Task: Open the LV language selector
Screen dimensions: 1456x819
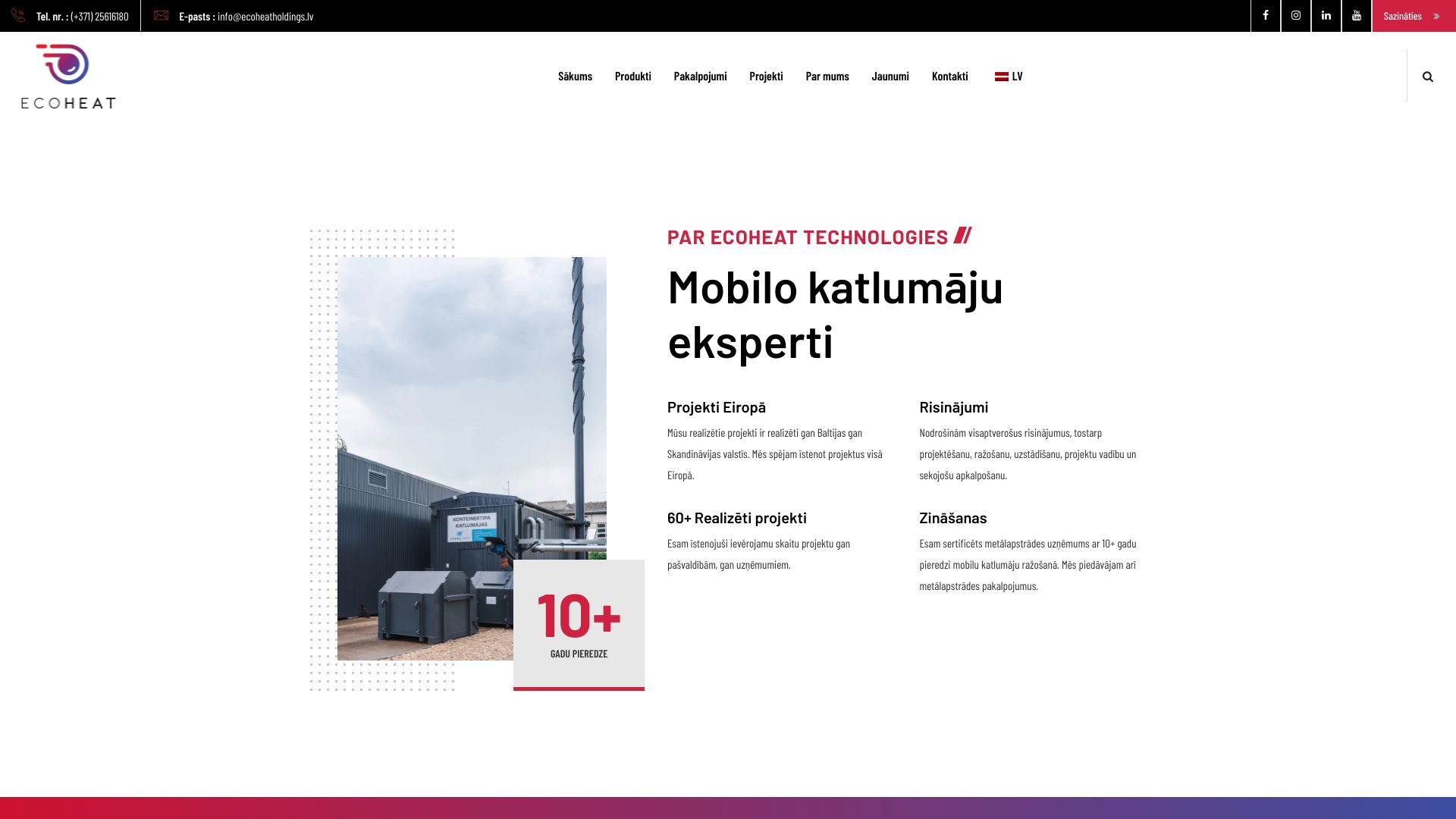Action: [1009, 77]
